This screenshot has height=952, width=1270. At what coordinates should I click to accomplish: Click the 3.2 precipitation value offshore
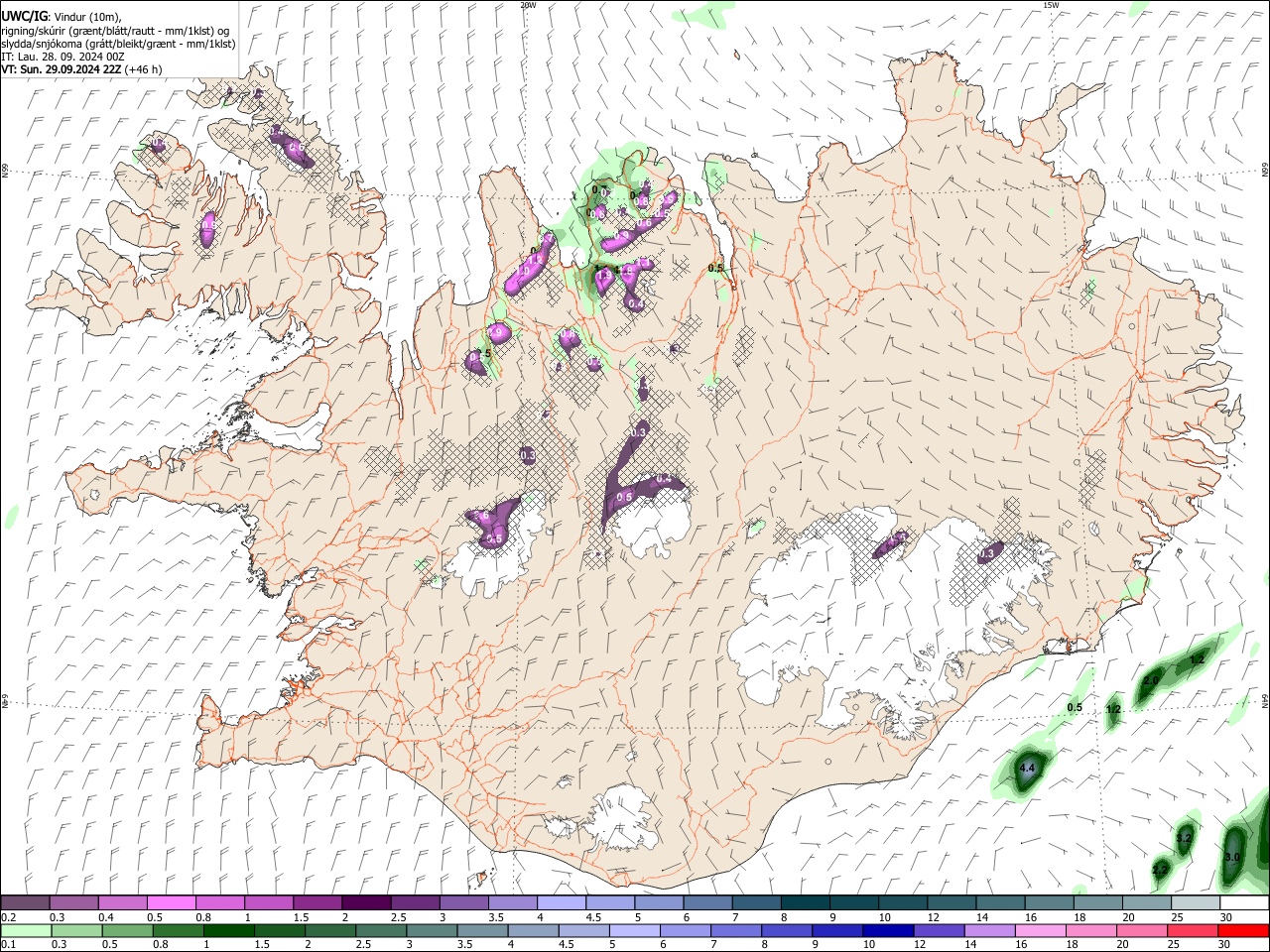pyautogui.click(x=1184, y=839)
